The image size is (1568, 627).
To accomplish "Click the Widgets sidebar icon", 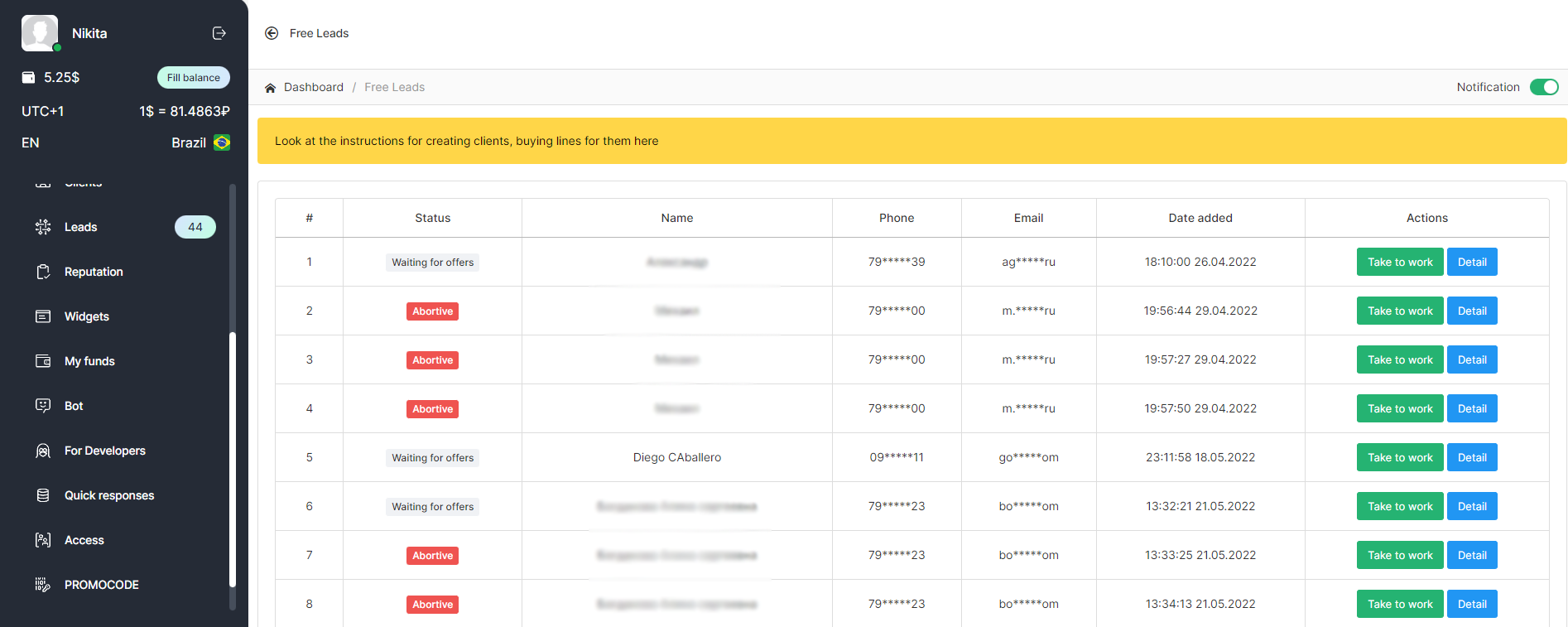I will 43,316.
